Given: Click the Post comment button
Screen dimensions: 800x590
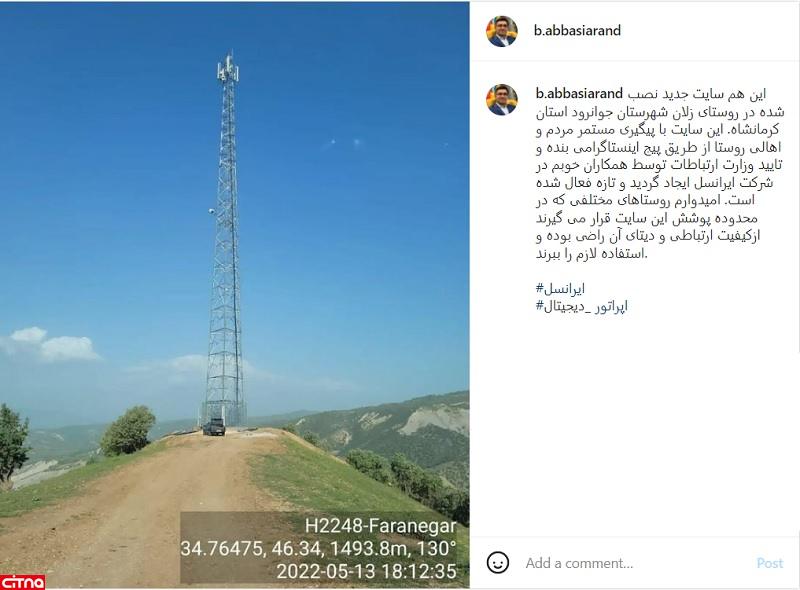Looking at the screenshot, I should pos(769,563).
